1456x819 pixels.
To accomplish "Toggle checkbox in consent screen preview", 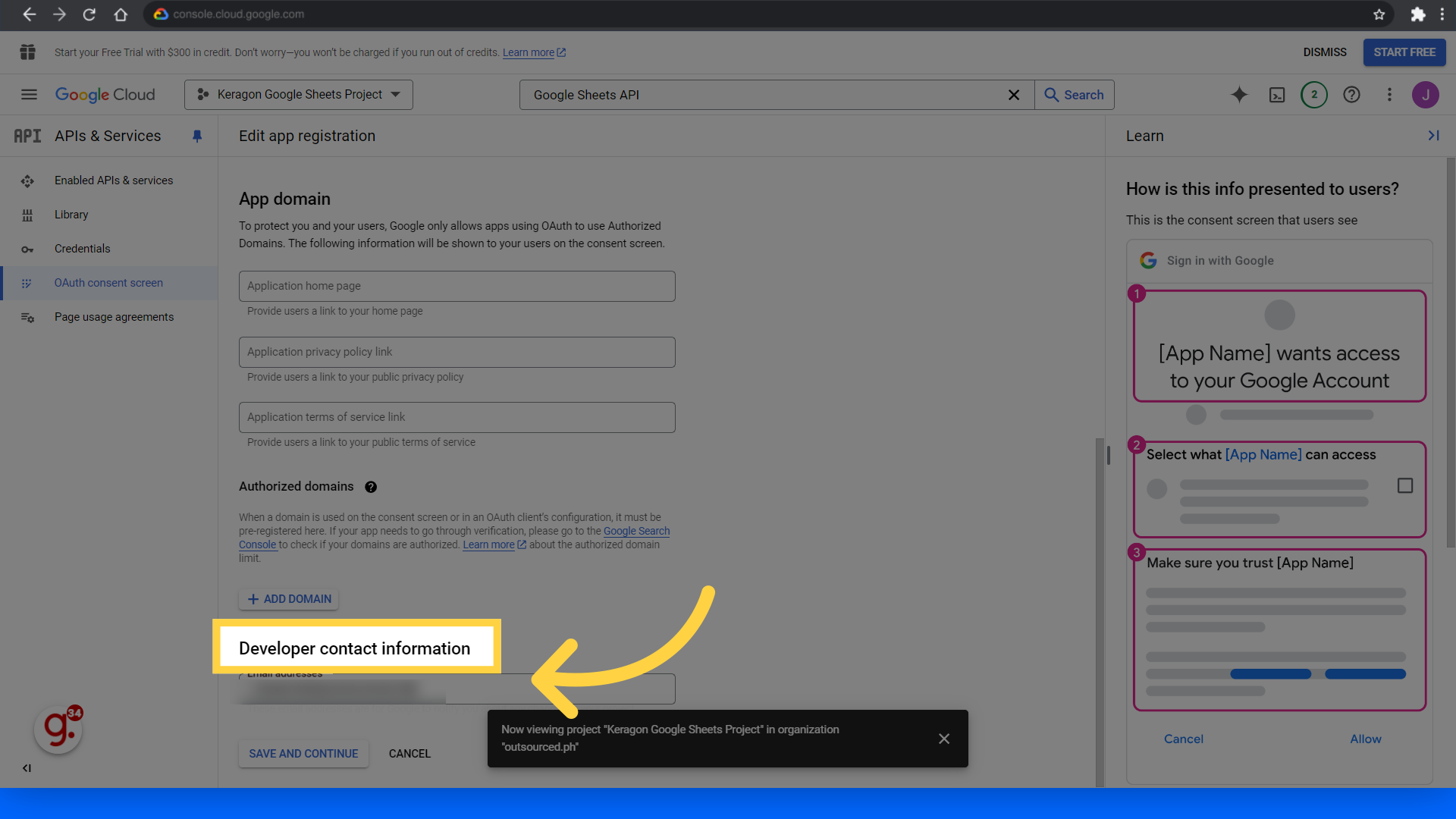I will tap(1405, 485).
